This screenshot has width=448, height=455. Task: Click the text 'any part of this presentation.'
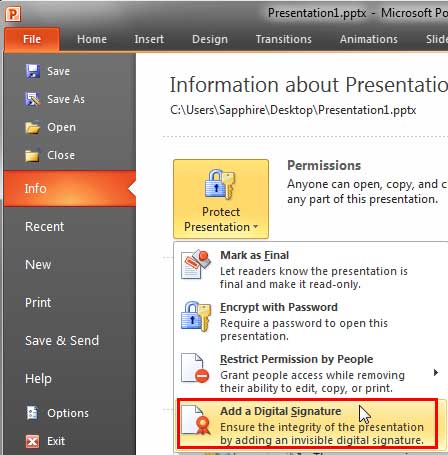tap(362, 199)
